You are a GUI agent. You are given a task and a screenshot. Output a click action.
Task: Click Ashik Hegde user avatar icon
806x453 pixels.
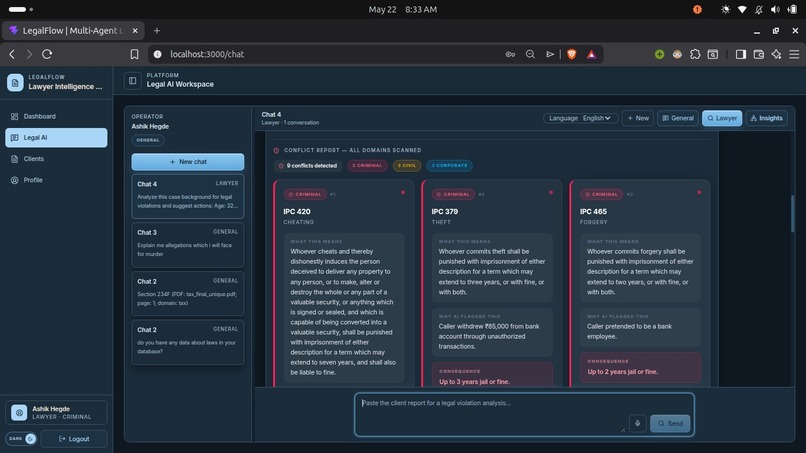[19, 412]
